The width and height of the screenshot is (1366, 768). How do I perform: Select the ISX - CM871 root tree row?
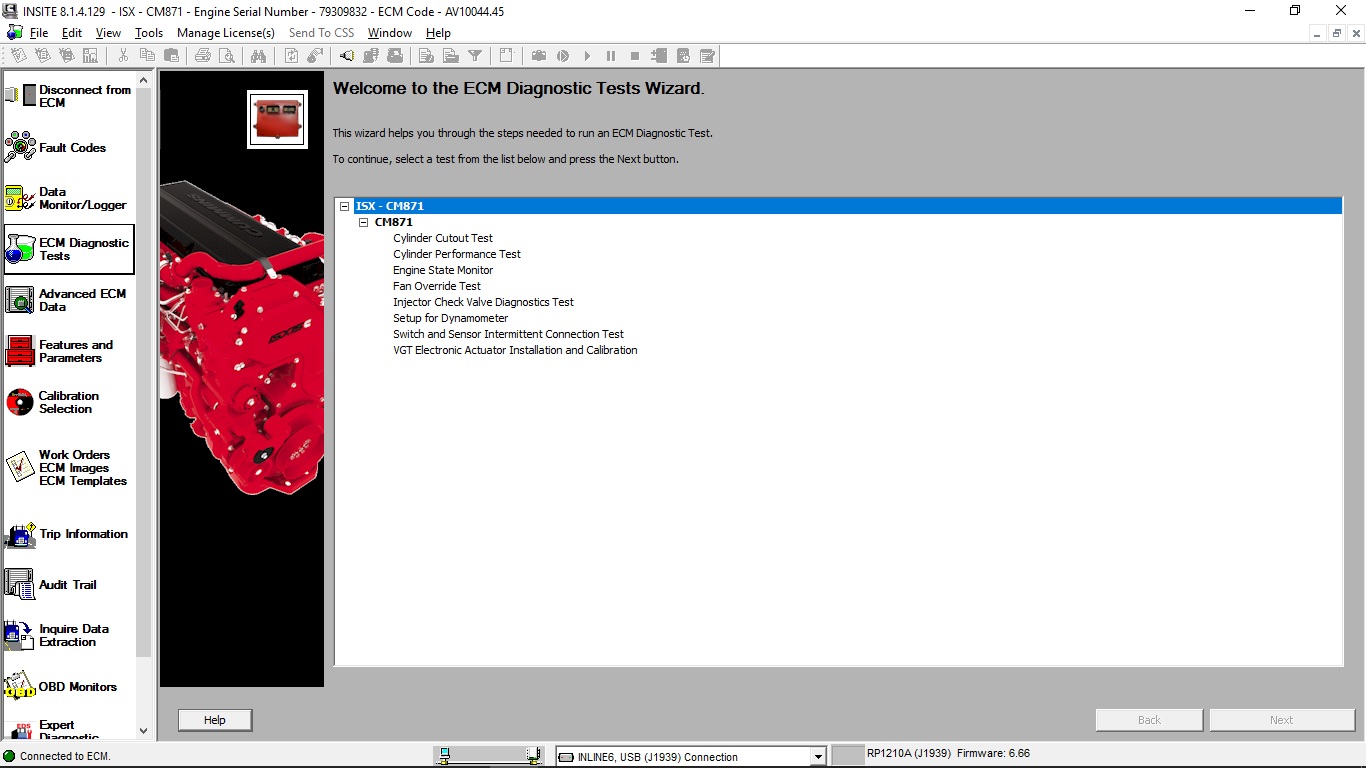[x=847, y=206]
